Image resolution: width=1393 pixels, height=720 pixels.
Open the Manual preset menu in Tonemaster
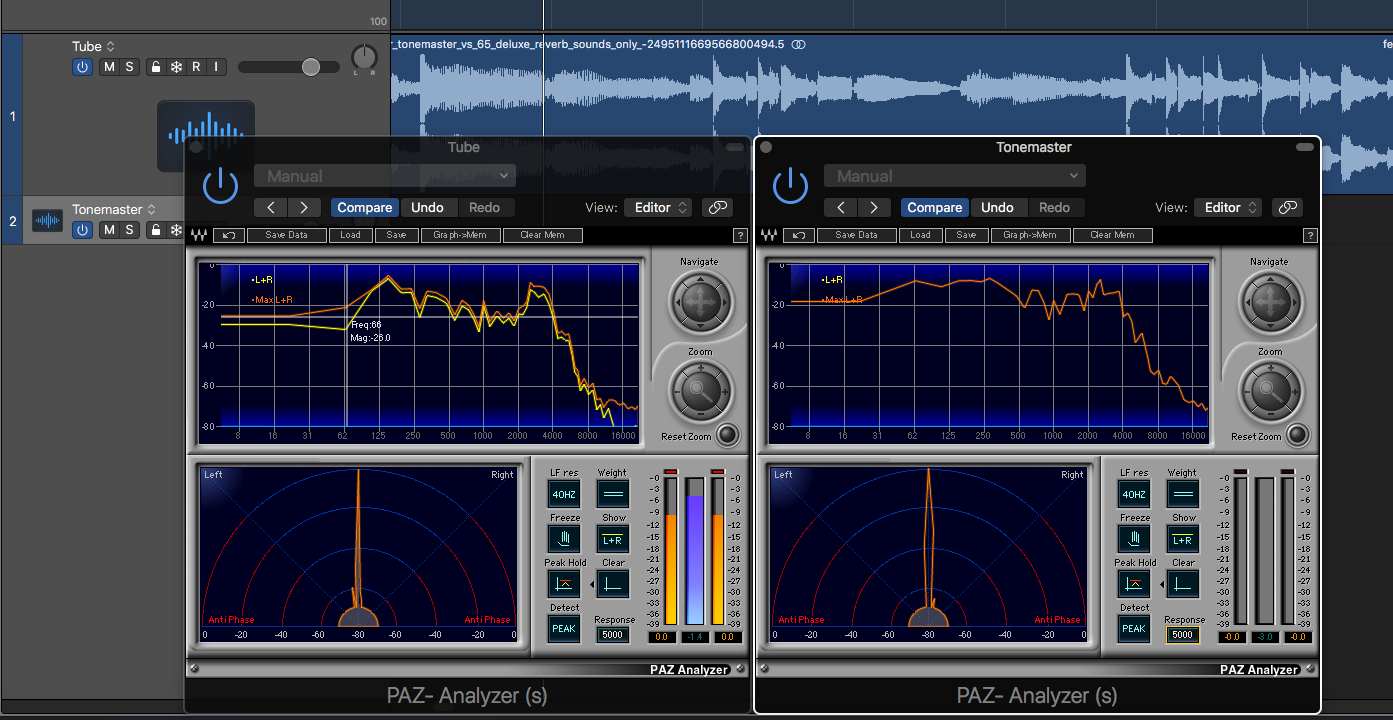pyautogui.click(x=955, y=176)
